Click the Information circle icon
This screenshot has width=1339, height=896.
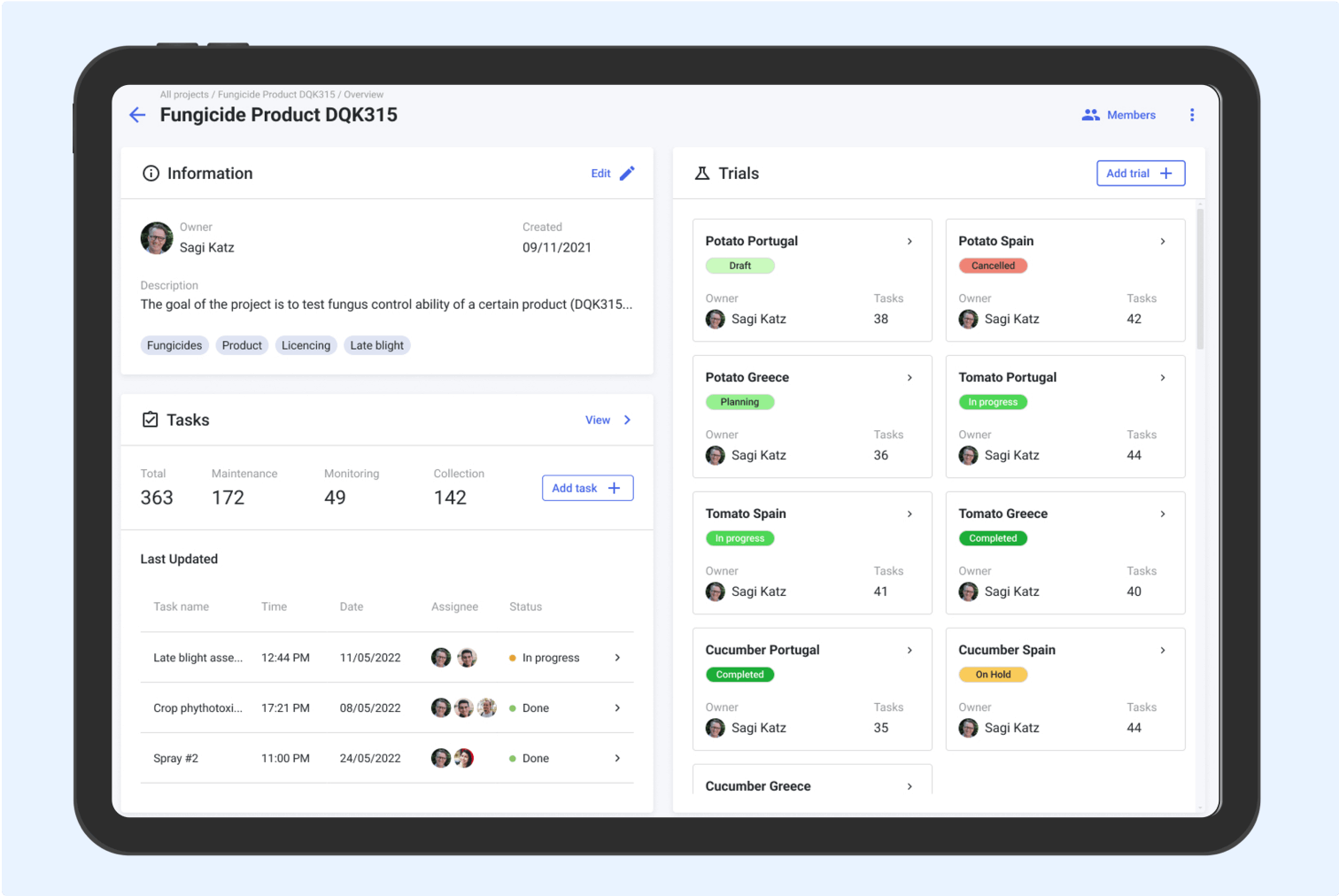click(151, 174)
